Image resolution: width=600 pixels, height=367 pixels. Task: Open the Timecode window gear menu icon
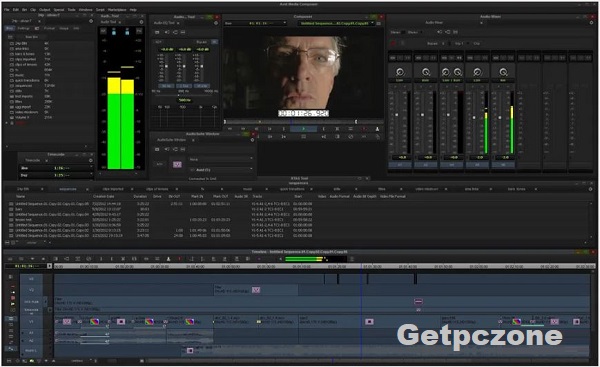coord(91,160)
